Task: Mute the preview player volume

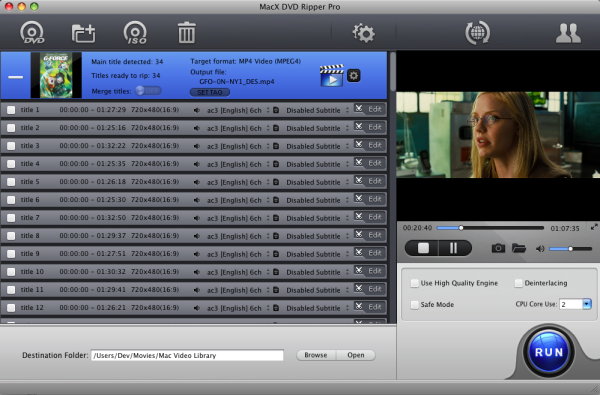Action: coord(540,249)
